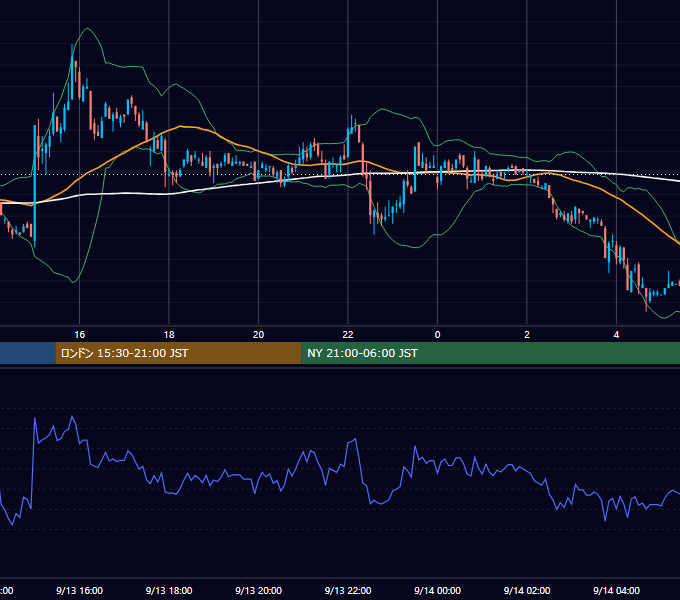Click the hour label 20 on upper axis

(258, 335)
